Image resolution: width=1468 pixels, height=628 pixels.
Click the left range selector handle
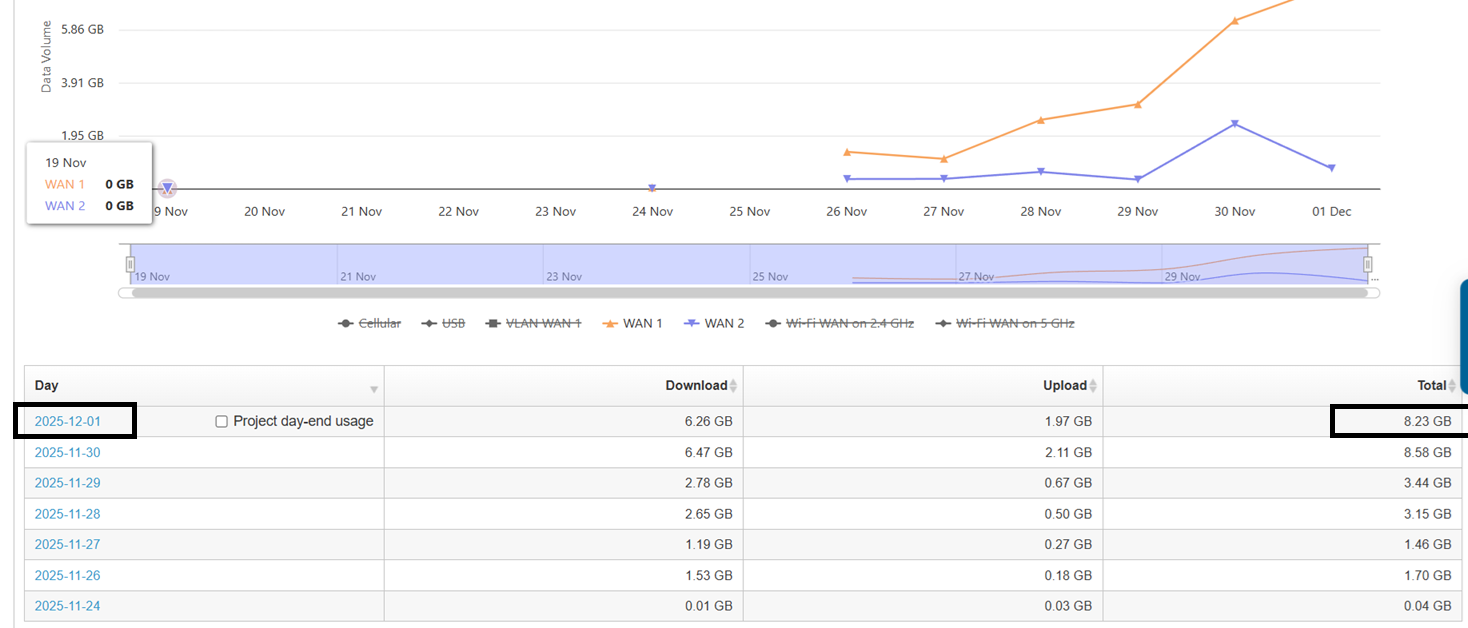[x=130, y=264]
